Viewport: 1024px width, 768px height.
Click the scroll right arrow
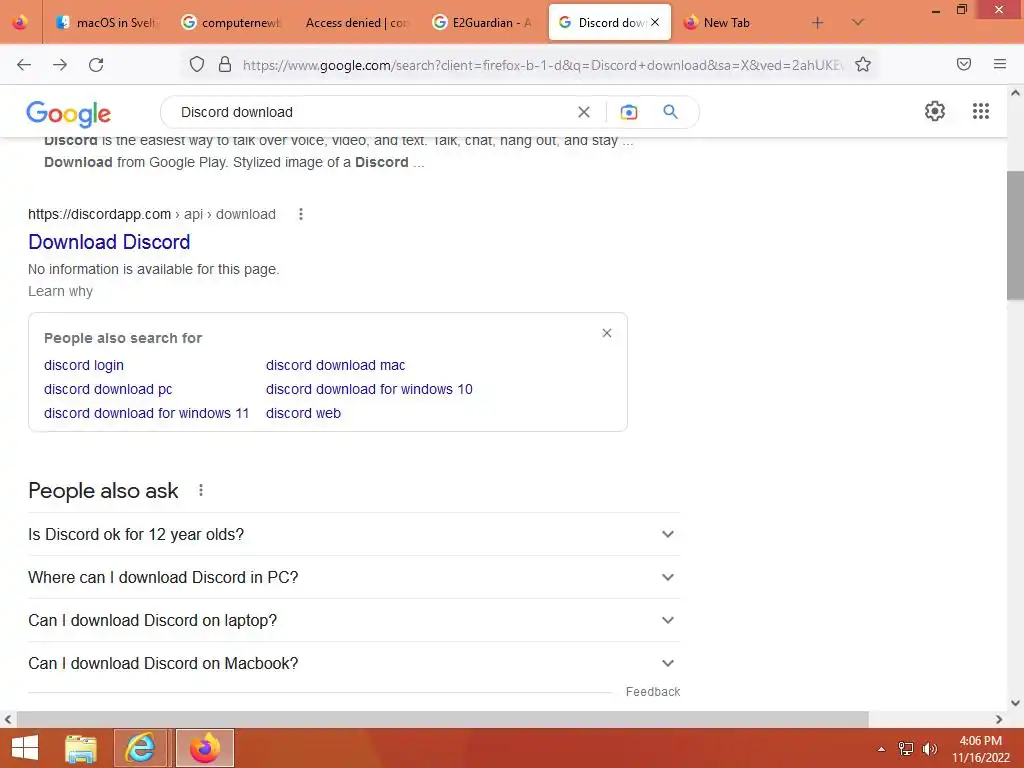coord(999,719)
